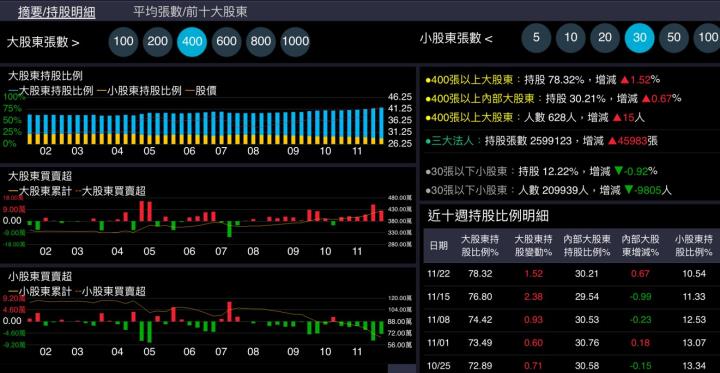Click the 小股東張數 < label

(456, 38)
